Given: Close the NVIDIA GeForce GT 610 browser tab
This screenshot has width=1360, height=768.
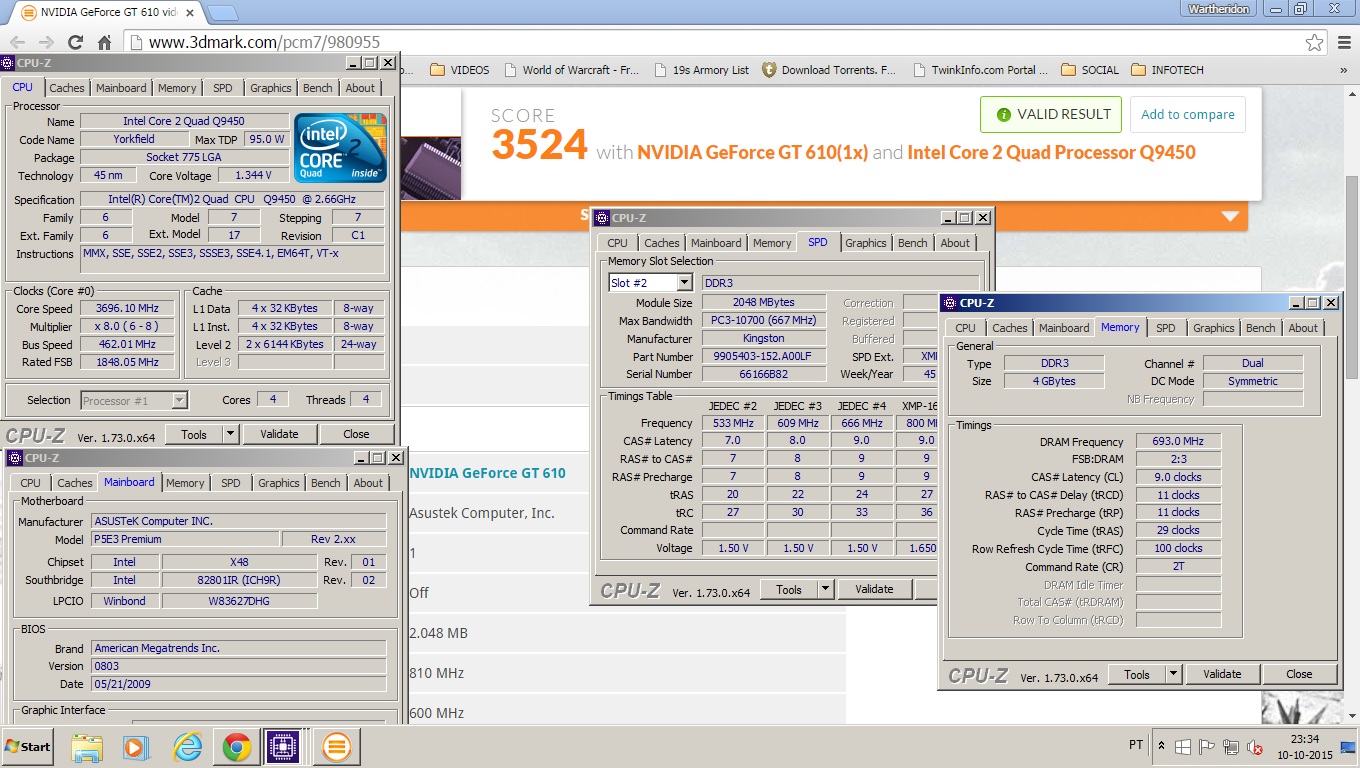Looking at the screenshot, I should click(190, 14).
